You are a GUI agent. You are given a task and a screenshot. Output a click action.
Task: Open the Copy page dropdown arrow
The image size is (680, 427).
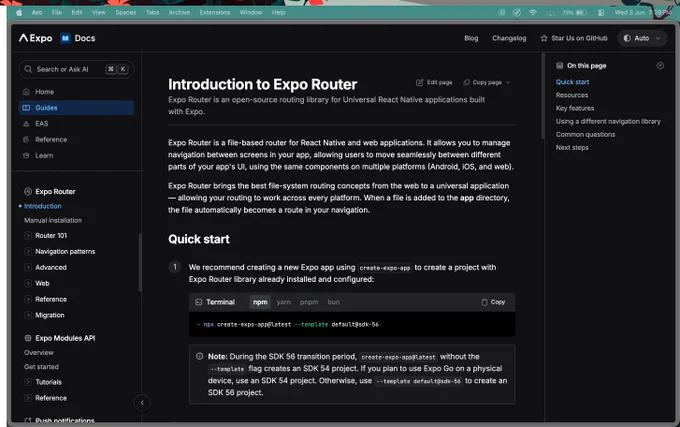pyautogui.click(x=508, y=82)
